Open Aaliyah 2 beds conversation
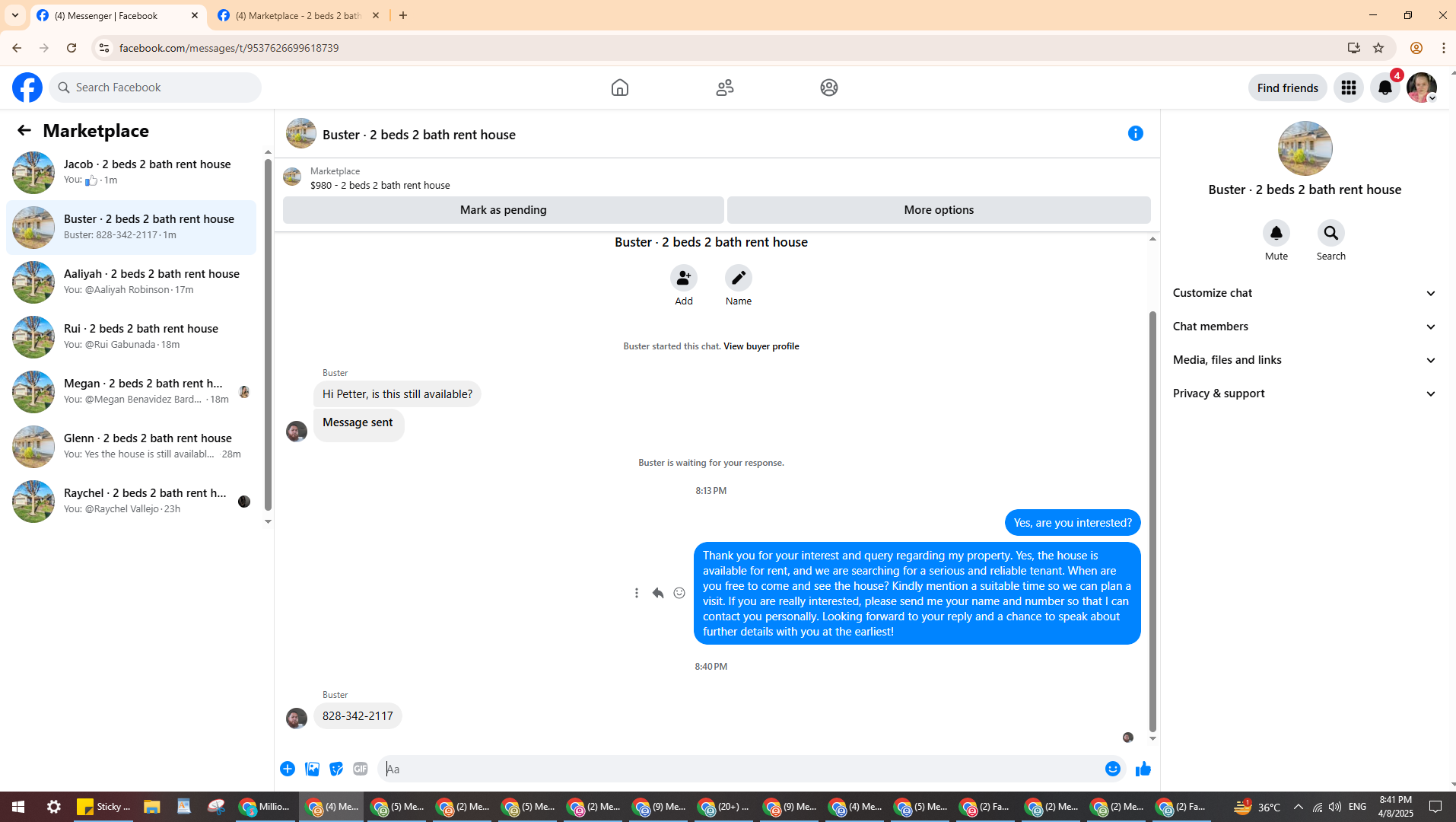This screenshot has width=1456, height=822. 132,282
